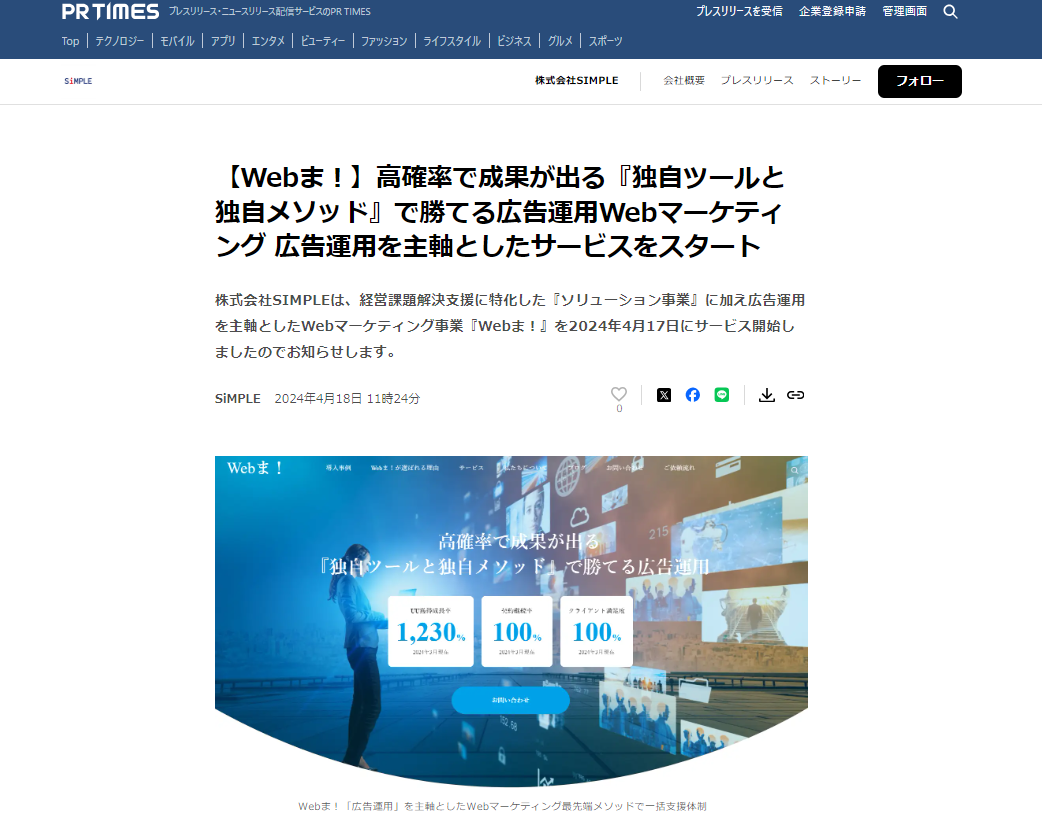The height and width of the screenshot is (814, 1042).
Task: Share the release on LINE
Action: coord(722,395)
